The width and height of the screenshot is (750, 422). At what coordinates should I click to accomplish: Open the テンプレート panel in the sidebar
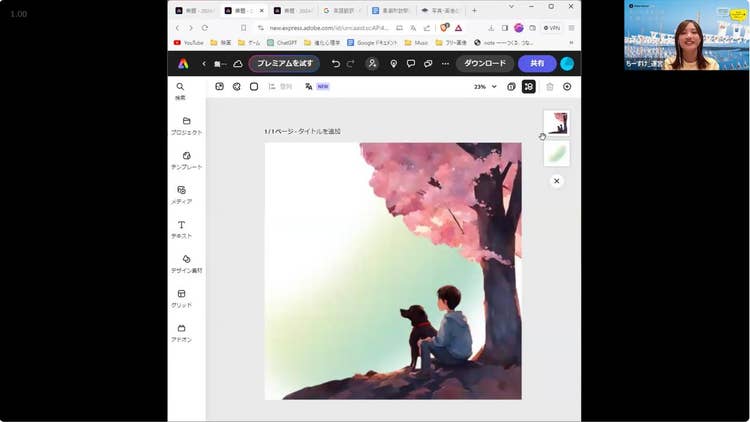tap(187, 160)
